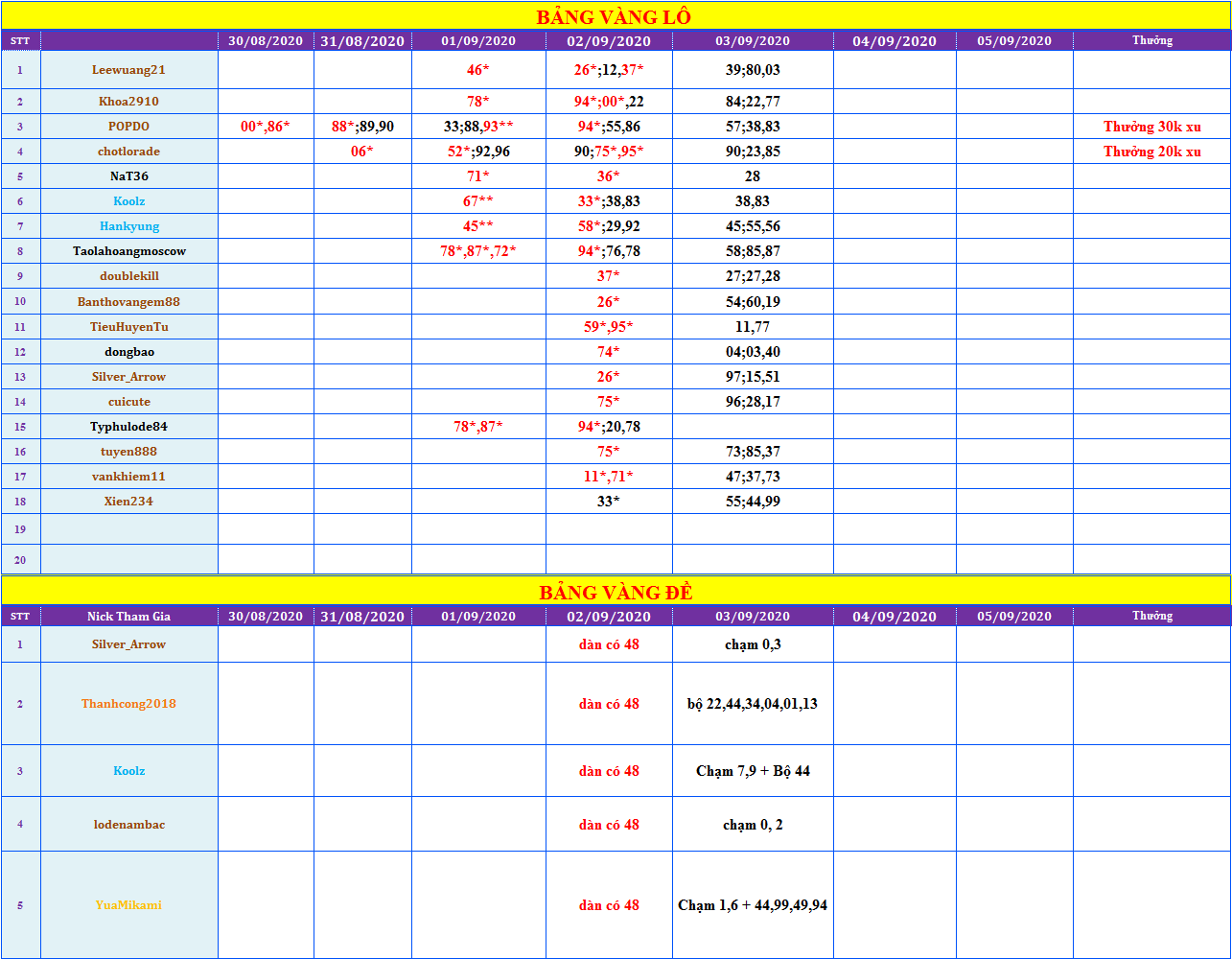Select the Thanhcong2018 name cell
The width and height of the screenshot is (1232, 959).
tap(129, 704)
